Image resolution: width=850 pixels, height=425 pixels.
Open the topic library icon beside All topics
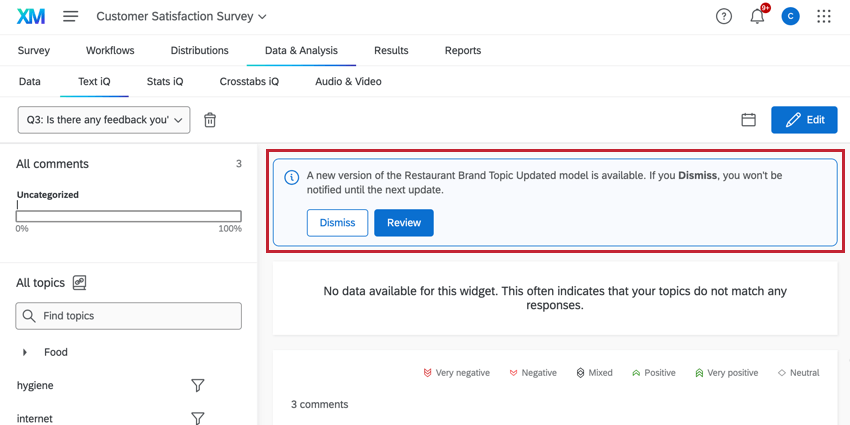(80, 283)
